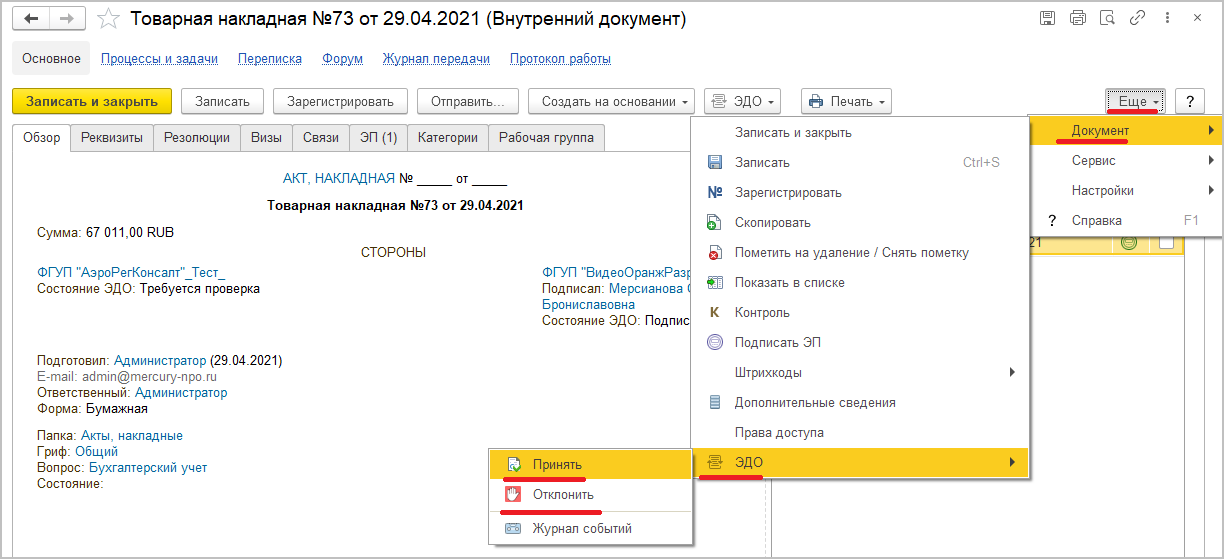Open the Общий access stamp link

click(97, 452)
